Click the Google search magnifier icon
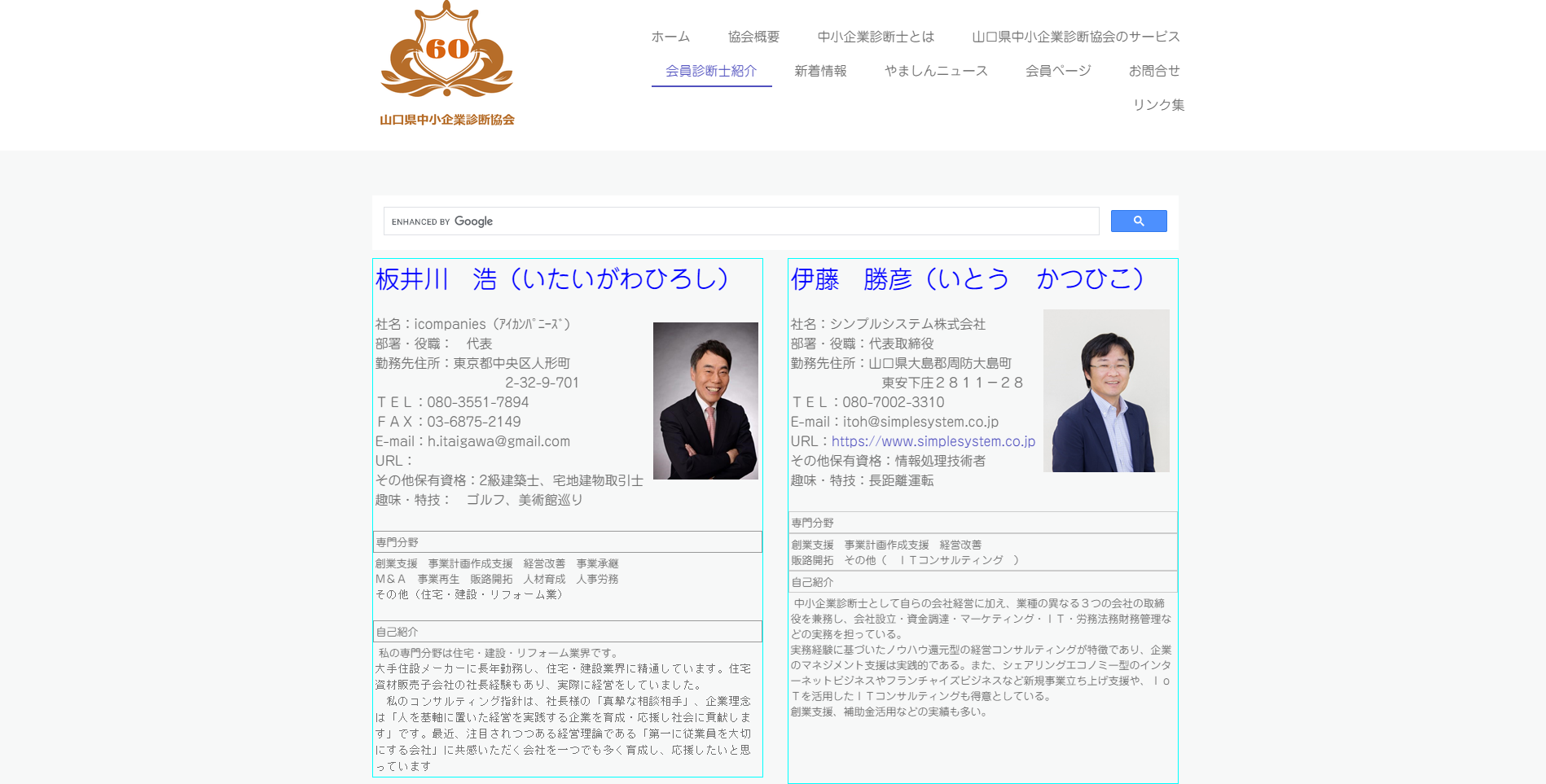This screenshot has height=784, width=1546. pyautogui.click(x=1138, y=221)
